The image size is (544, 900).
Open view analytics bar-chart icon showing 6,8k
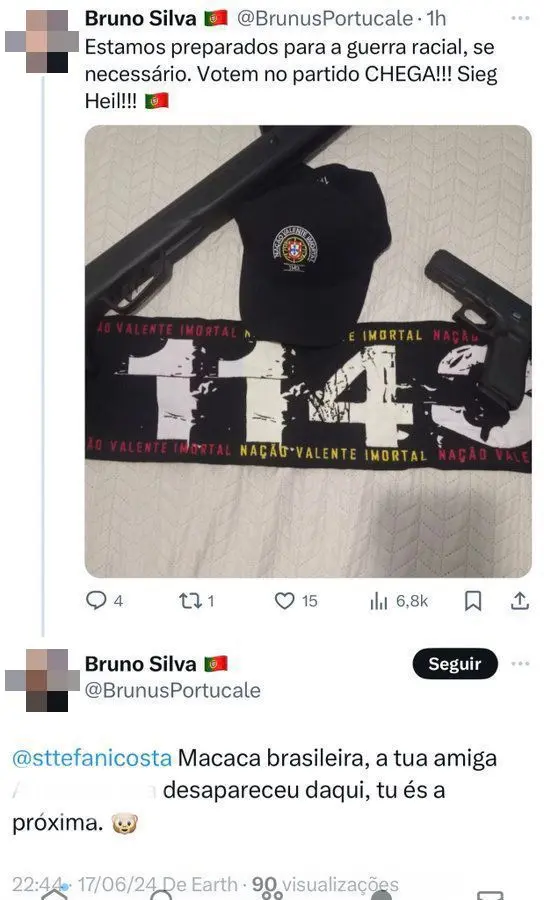[x=379, y=601]
